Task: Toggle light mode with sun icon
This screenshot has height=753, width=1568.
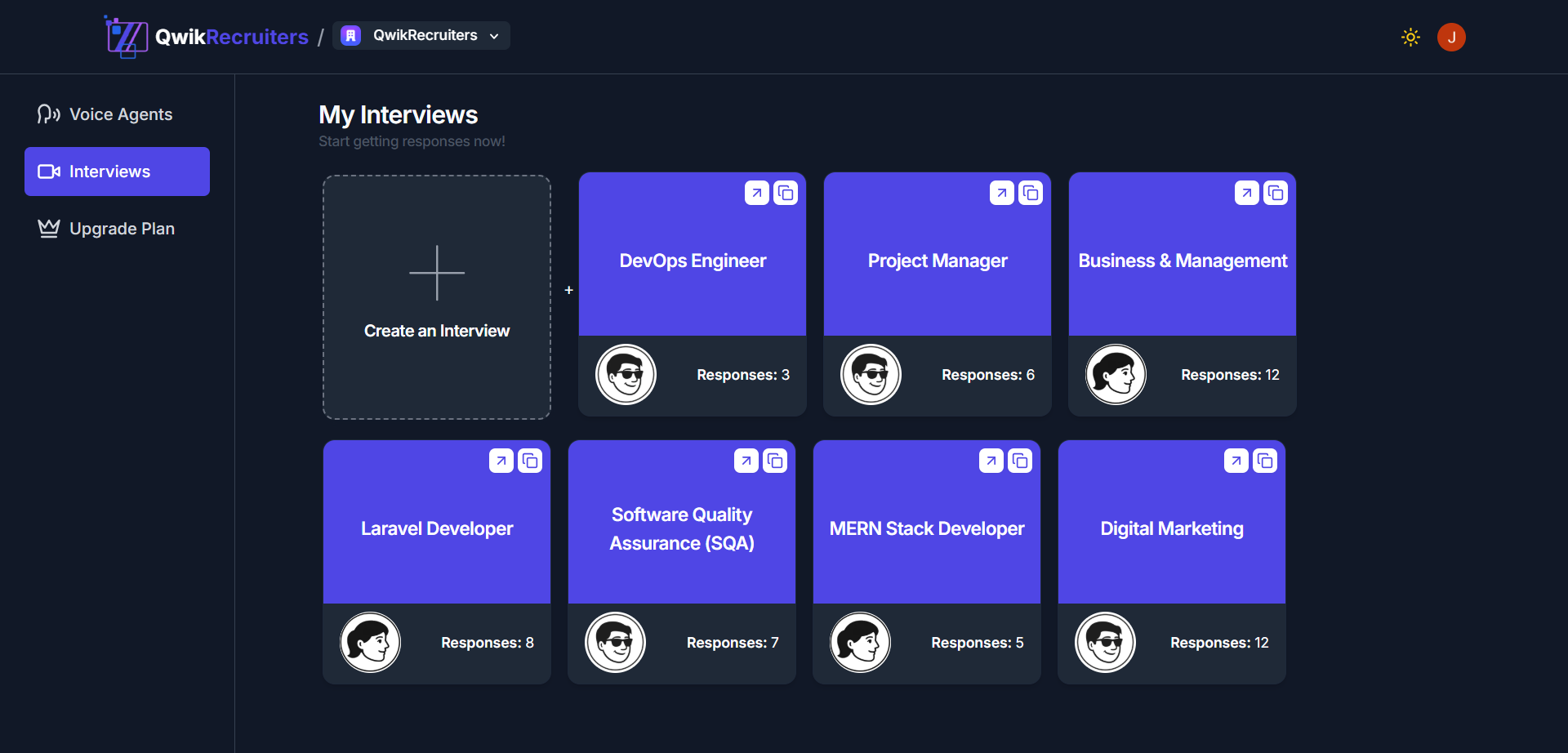Action: click(x=1410, y=38)
